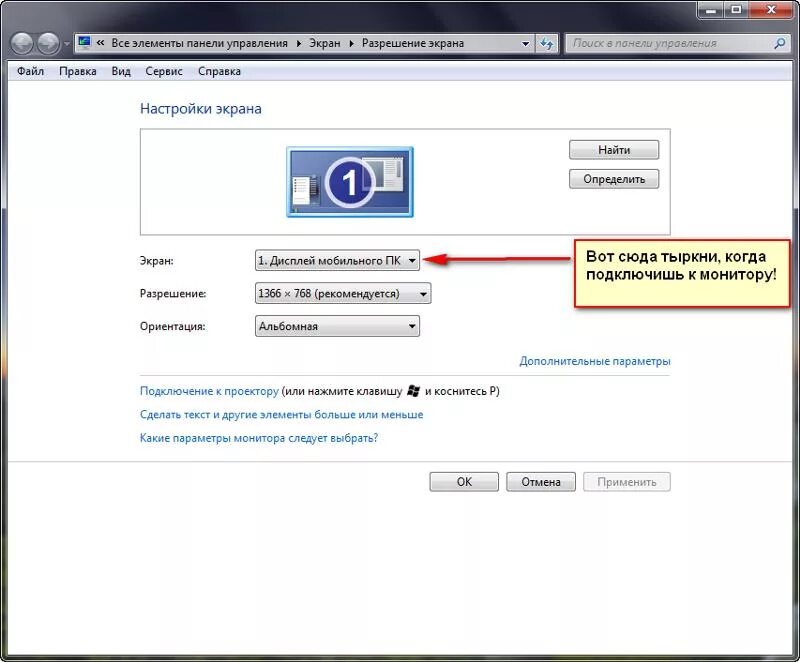Expand arrow after 'Все элементы панели управления'
This screenshot has width=800, height=662.
tap(299, 43)
